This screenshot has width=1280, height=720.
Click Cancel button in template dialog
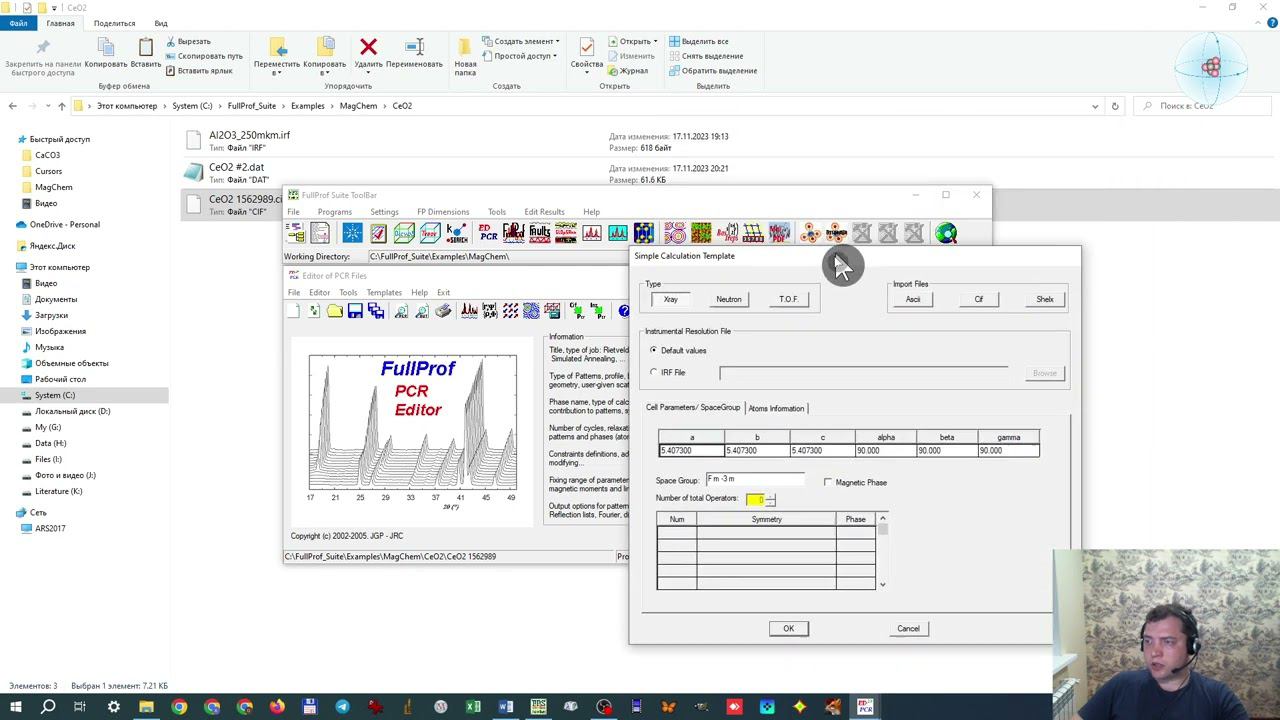click(908, 628)
